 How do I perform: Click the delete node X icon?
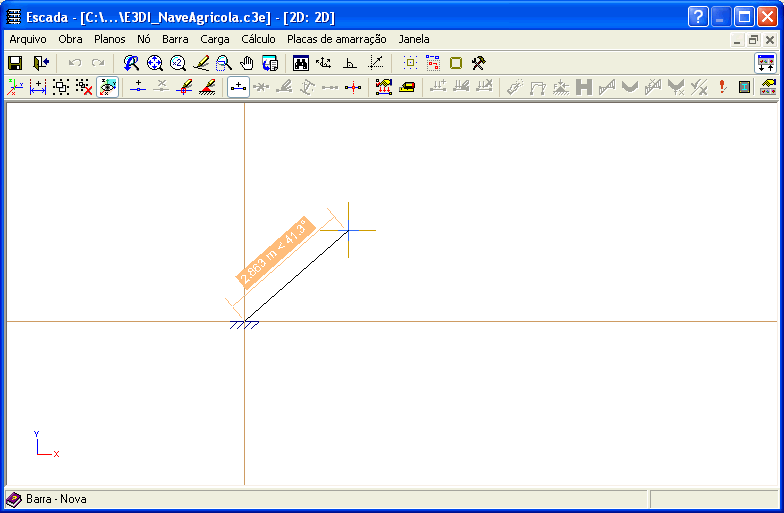coord(161,87)
